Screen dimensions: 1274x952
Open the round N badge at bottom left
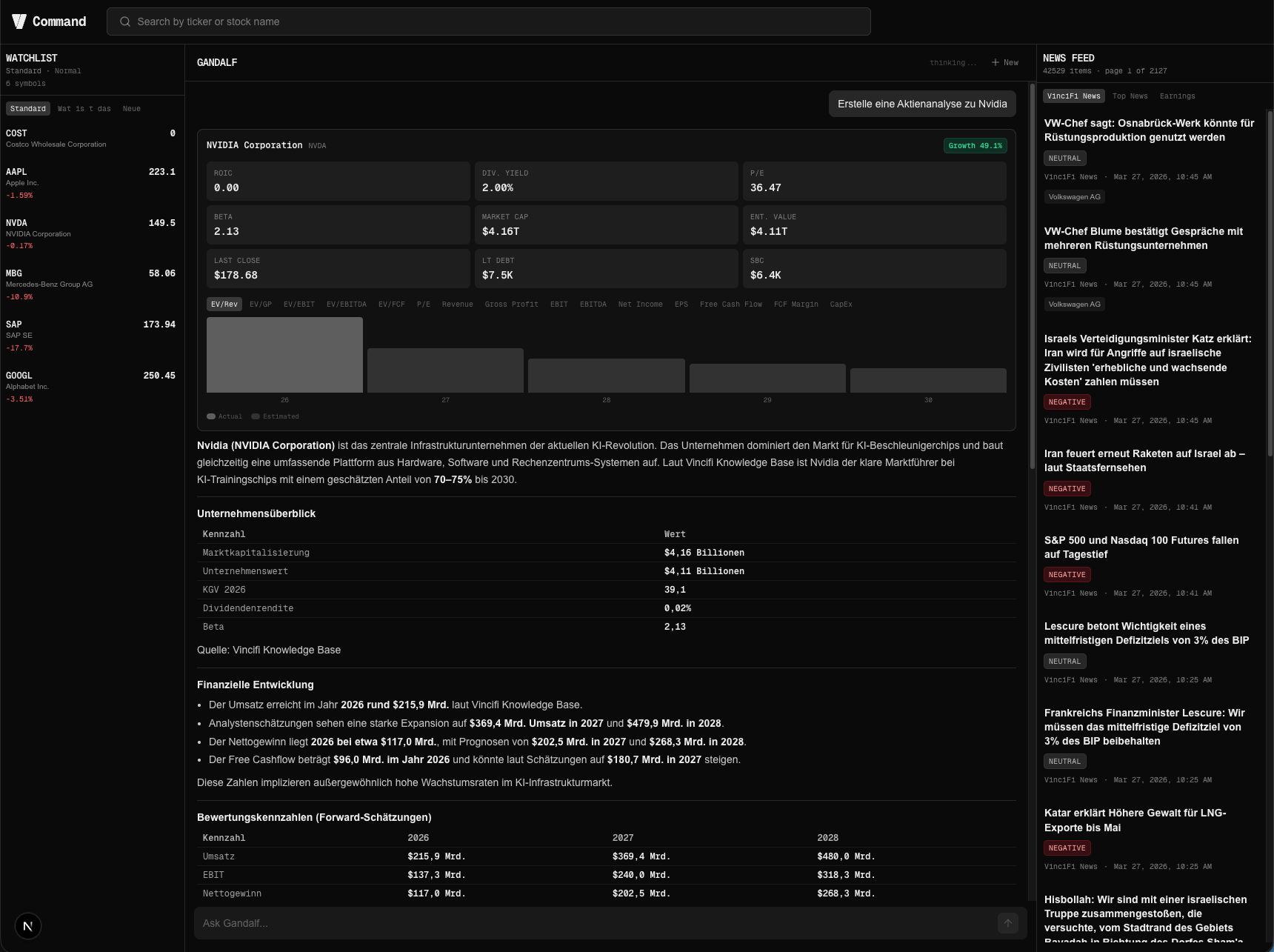28,926
